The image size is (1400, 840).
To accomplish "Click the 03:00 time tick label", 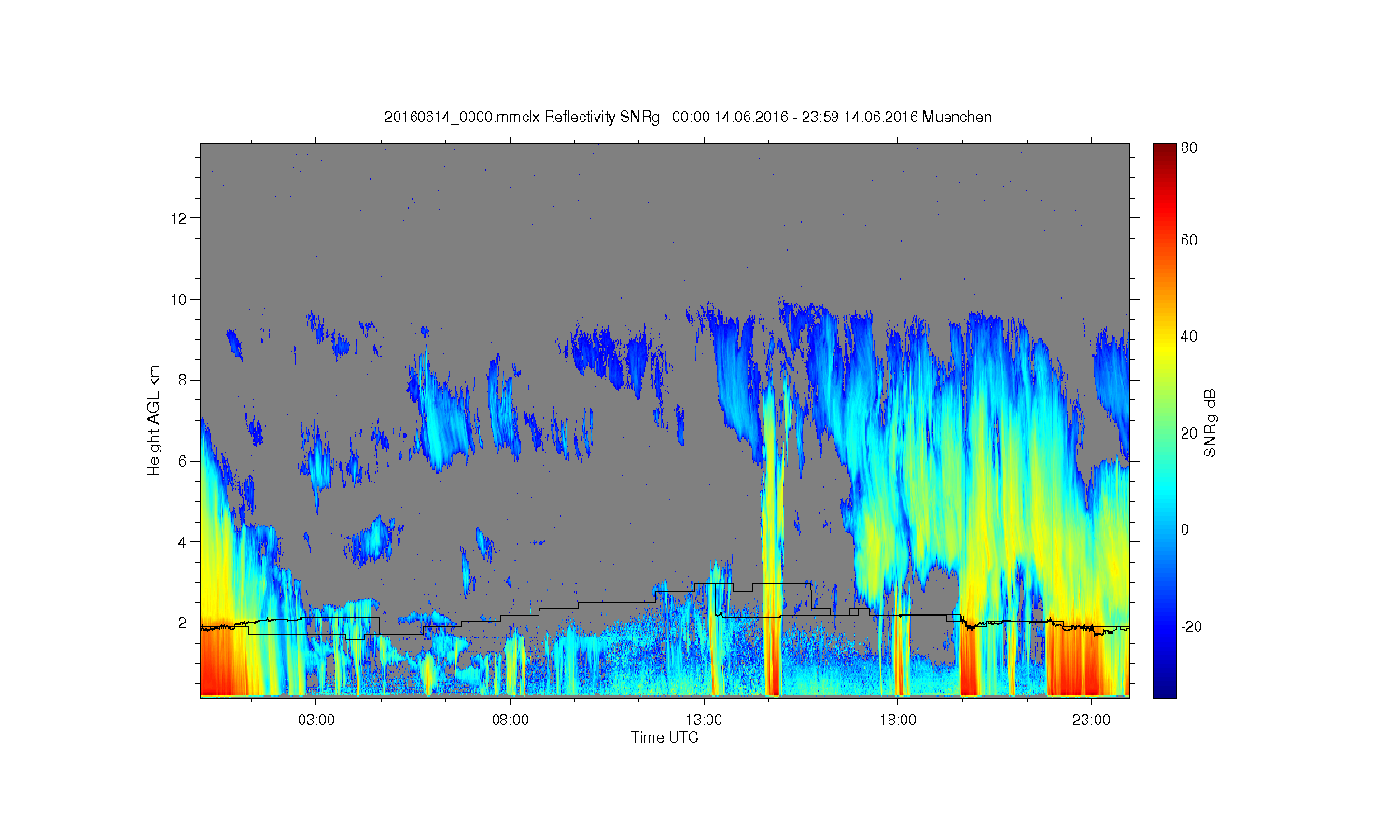I will (316, 721).
